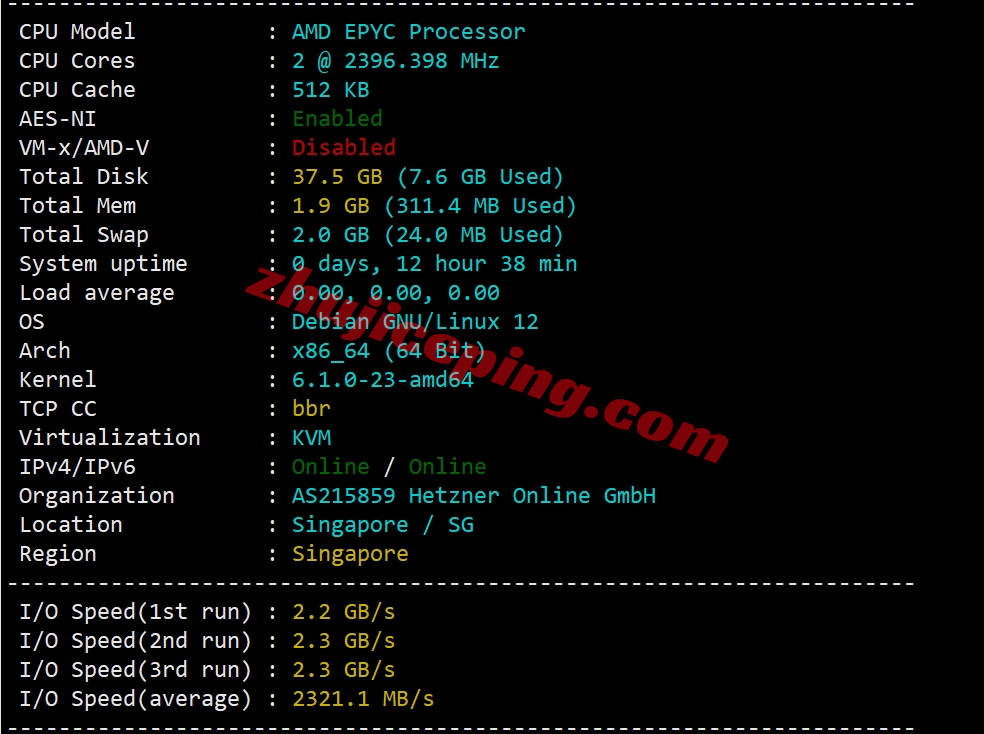Image resolution: width=984 pixels, height=734 pixels.
Task: Select the System uptime value line
Action: [434, 263]
